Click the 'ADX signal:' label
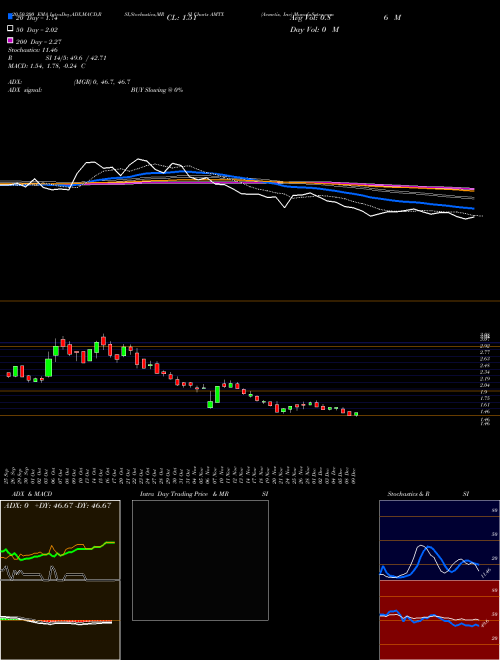500x660 pixels. click(x=25, y=90)
